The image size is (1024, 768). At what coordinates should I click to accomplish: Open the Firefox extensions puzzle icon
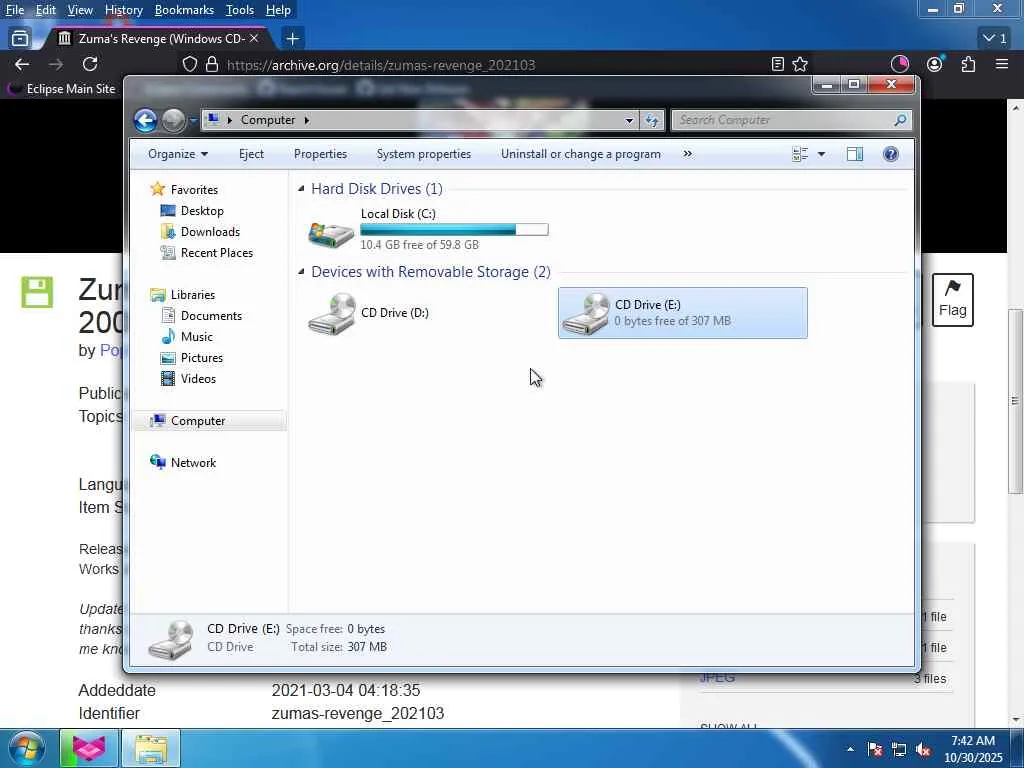(968, 64)
